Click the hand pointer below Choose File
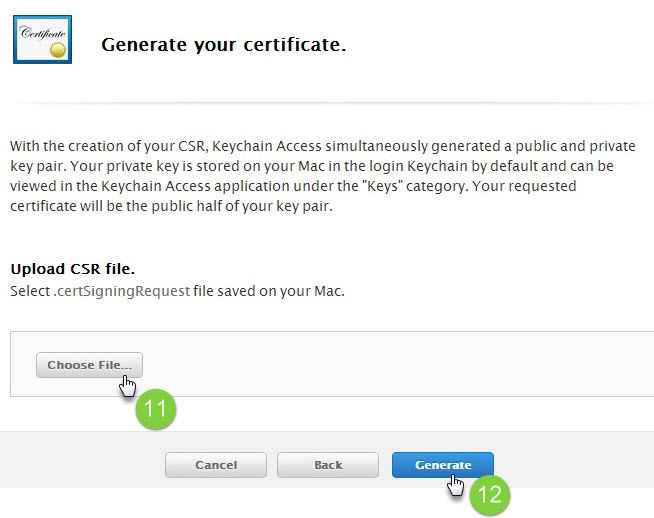This screenshot has height=518, width=654. [128, 385]
